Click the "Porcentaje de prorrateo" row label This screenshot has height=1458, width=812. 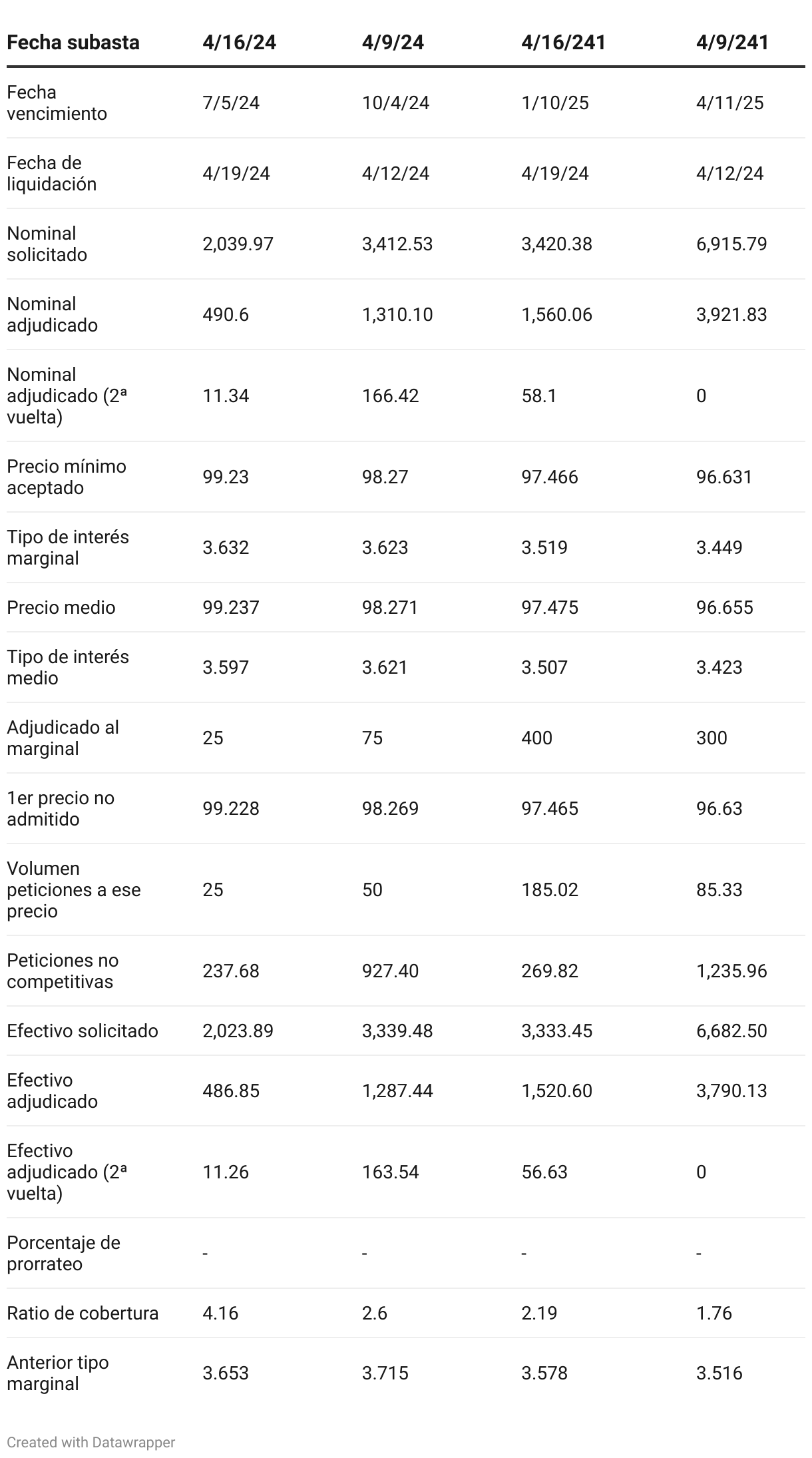click(63, 1253)
